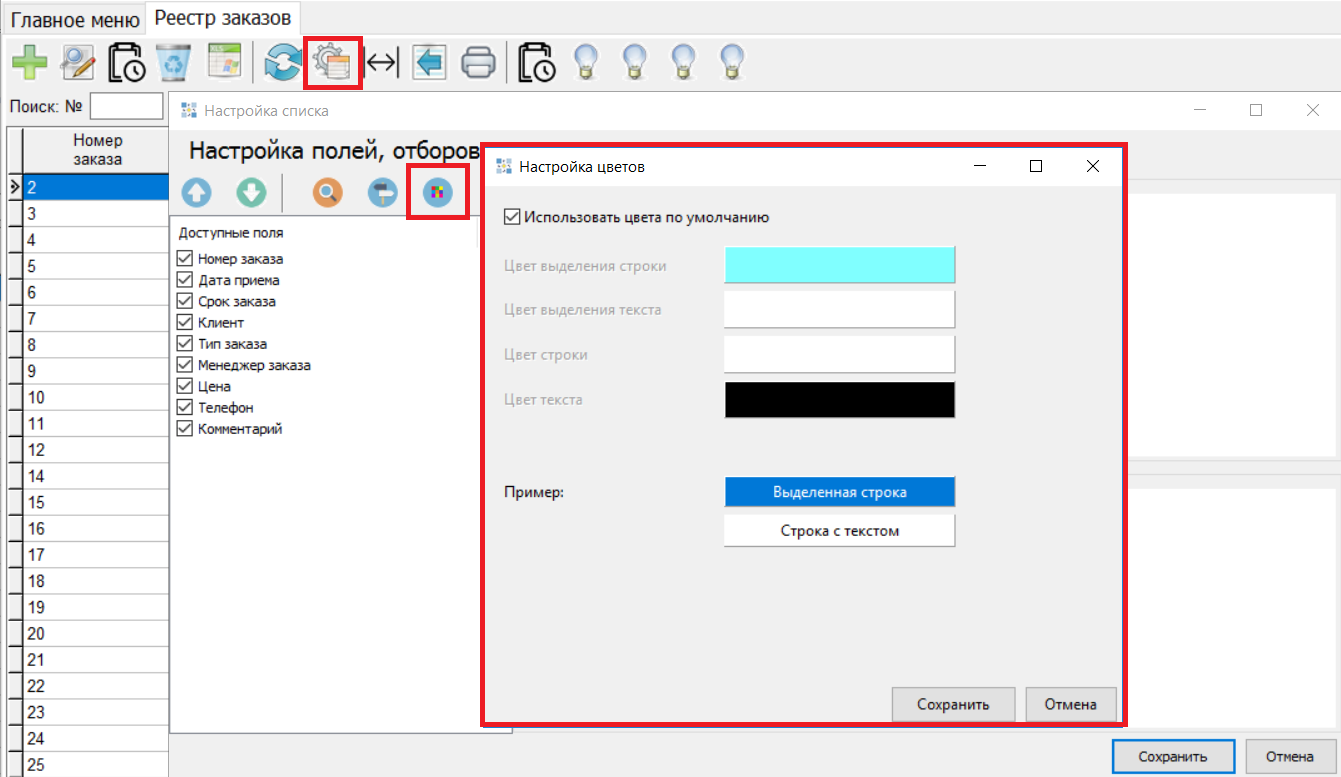Click the green plus add order icon

click(29, 63)
